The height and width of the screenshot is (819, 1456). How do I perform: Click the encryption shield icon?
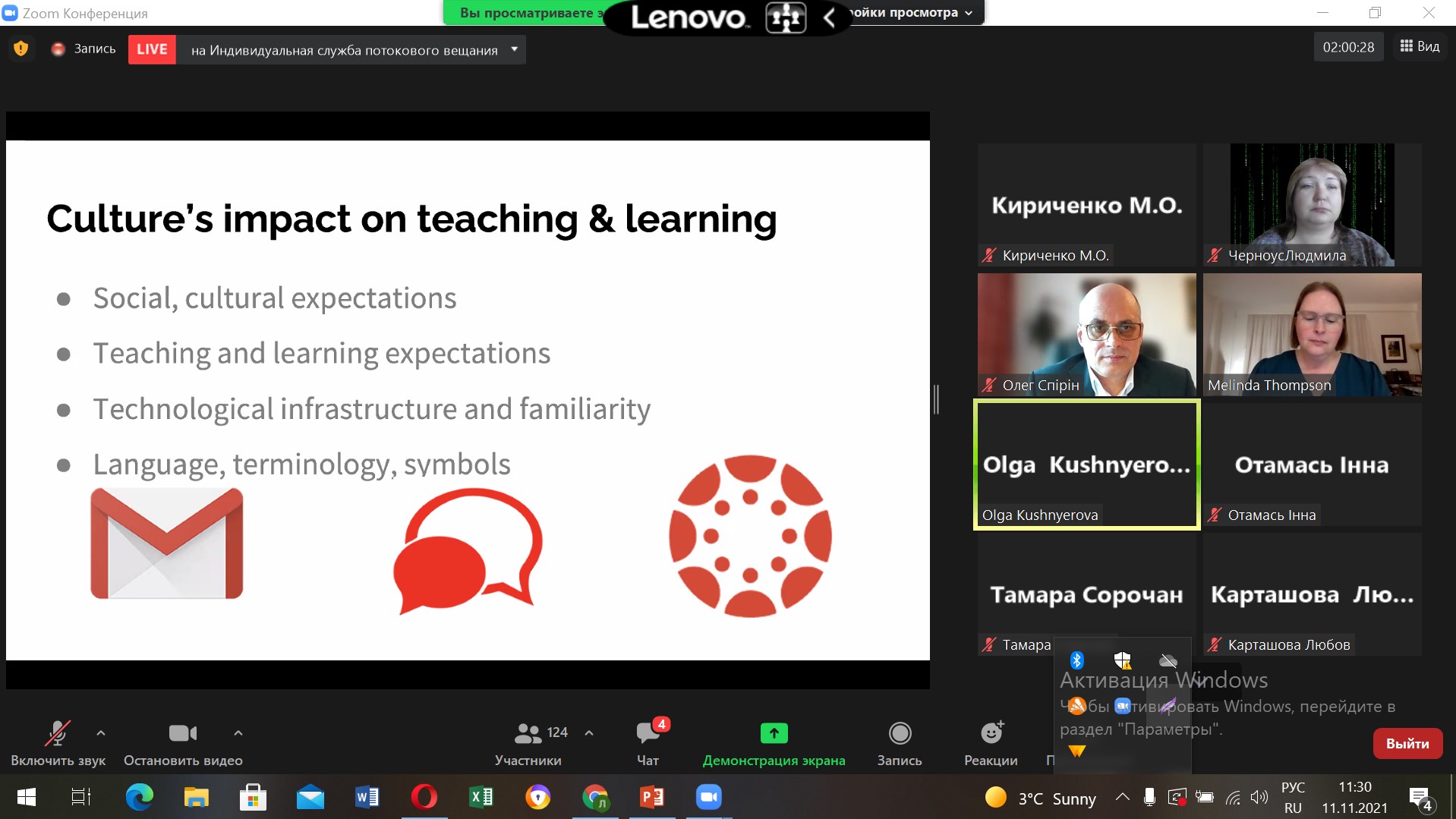coord(21,49)
